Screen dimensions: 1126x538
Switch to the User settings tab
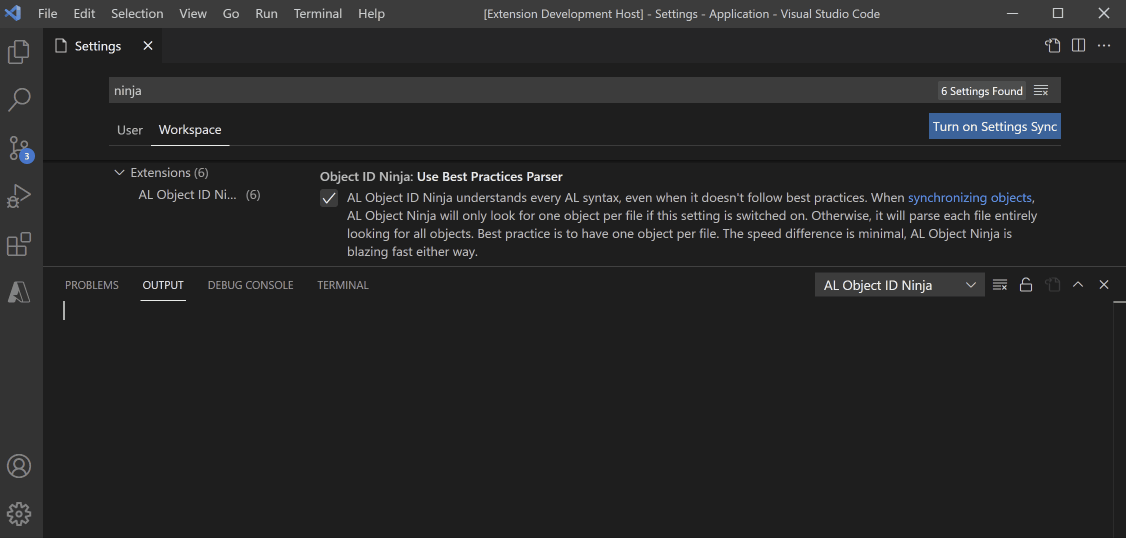(x=130, y=130)
